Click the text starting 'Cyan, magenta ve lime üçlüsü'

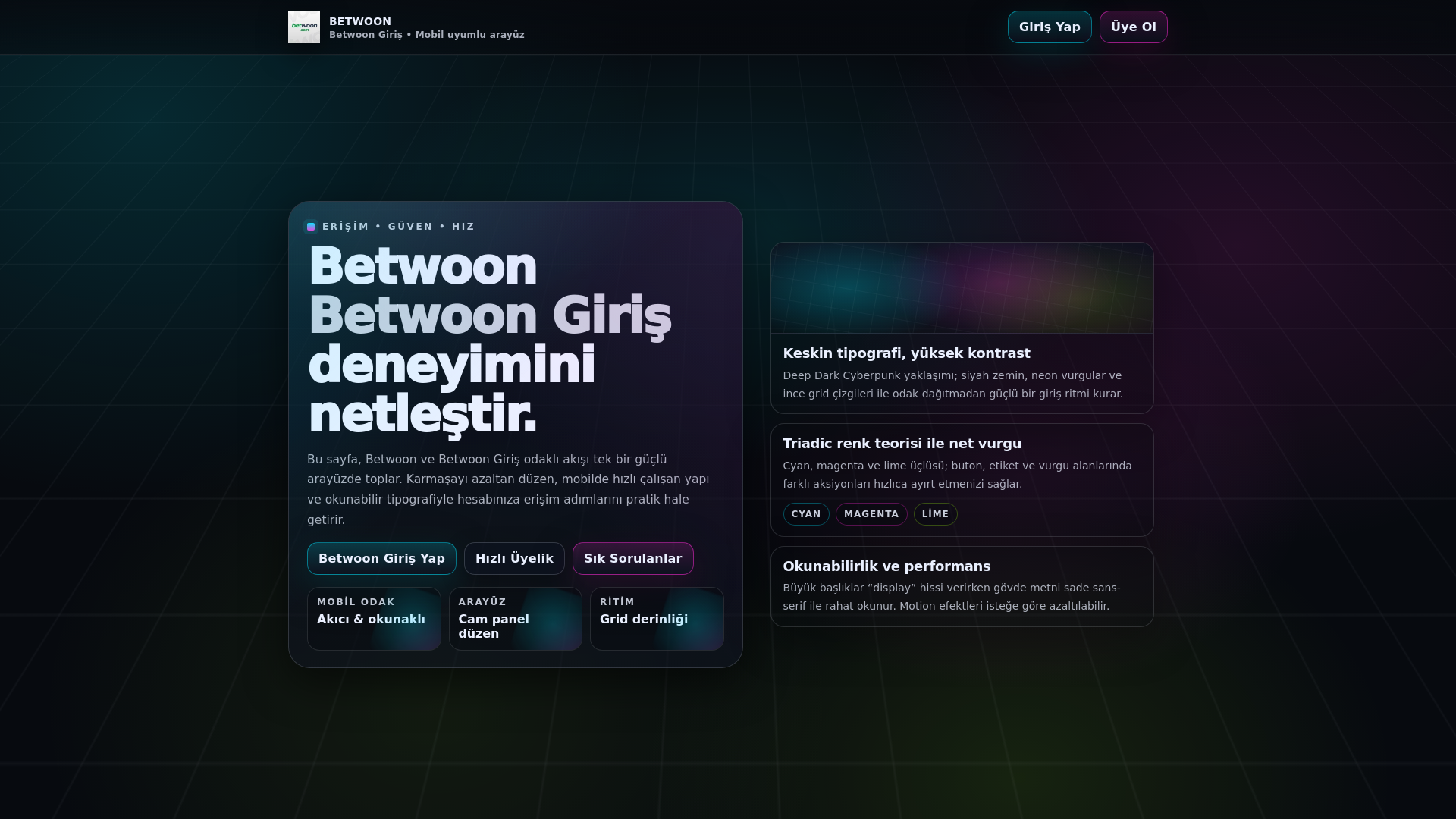pyautogui.click(x=957, y=475)
